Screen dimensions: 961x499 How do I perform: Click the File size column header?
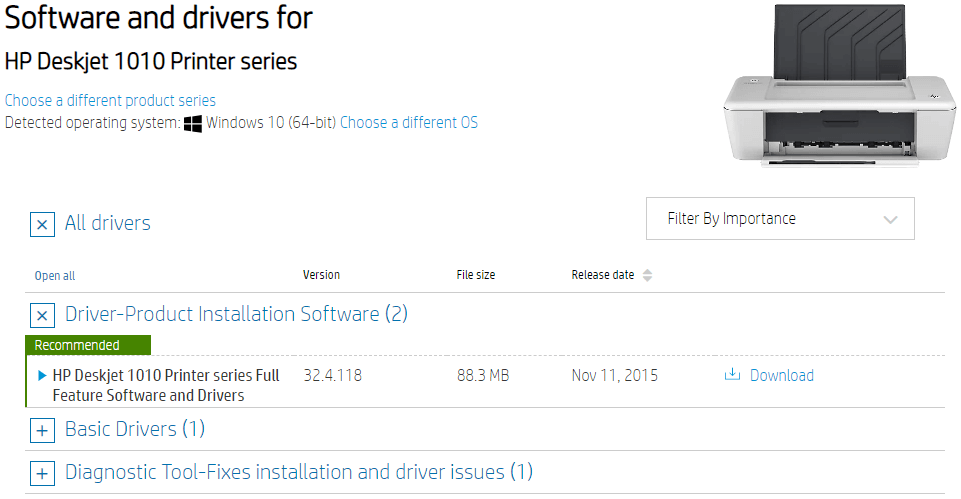click(476, 275)
